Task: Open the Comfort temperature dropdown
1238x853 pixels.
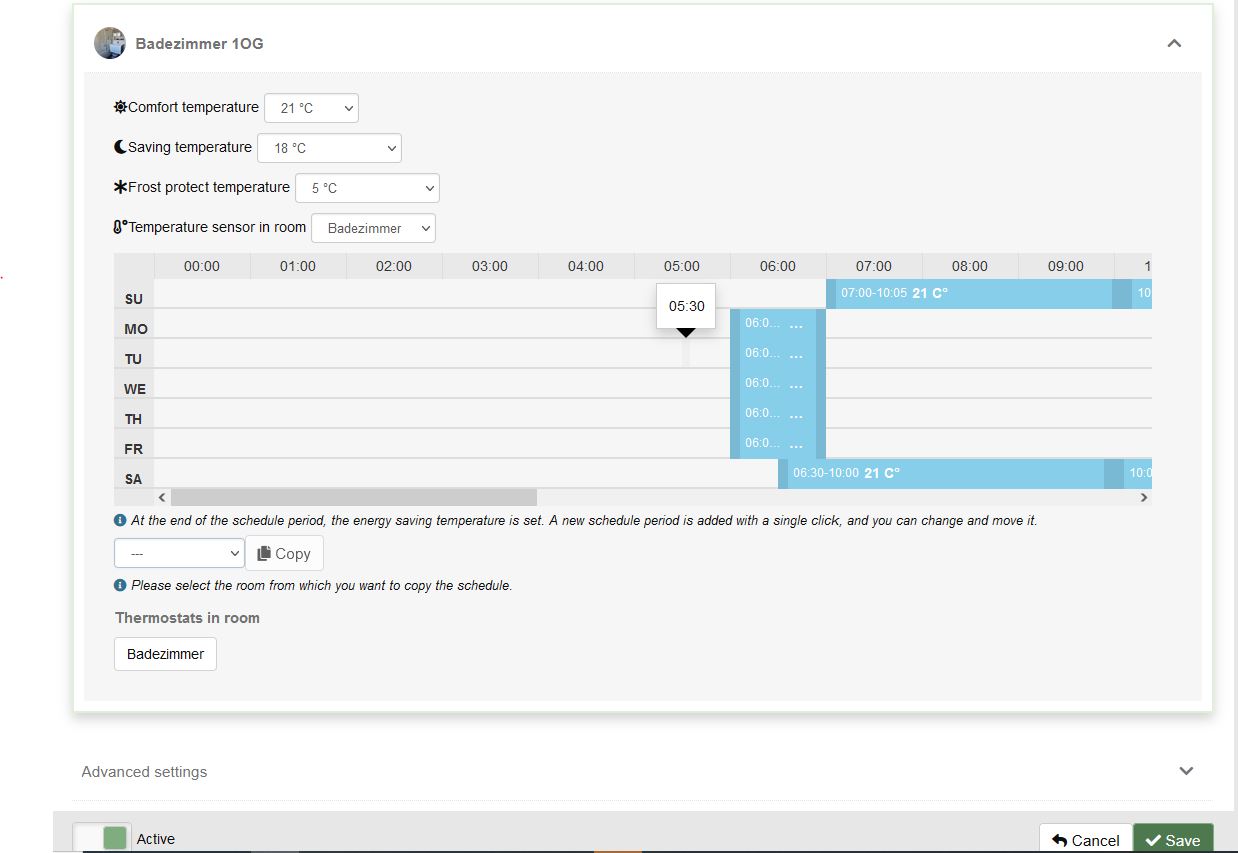Action: (x=311, y=108)
